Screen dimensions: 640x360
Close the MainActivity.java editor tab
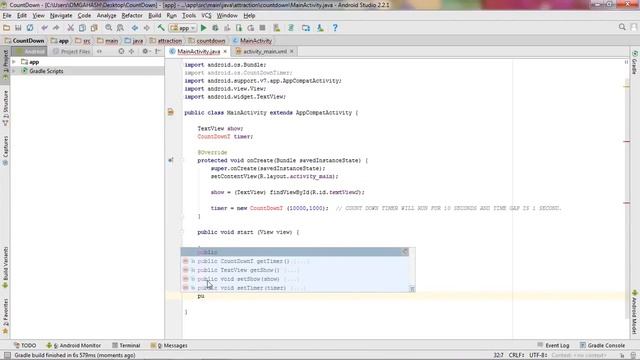click(225, 51)
